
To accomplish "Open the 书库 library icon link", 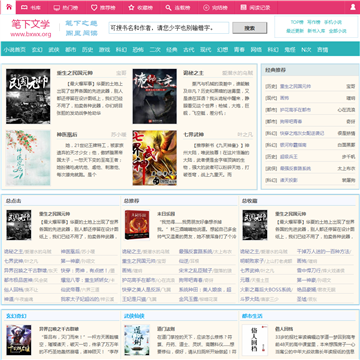I will [31, 7].
